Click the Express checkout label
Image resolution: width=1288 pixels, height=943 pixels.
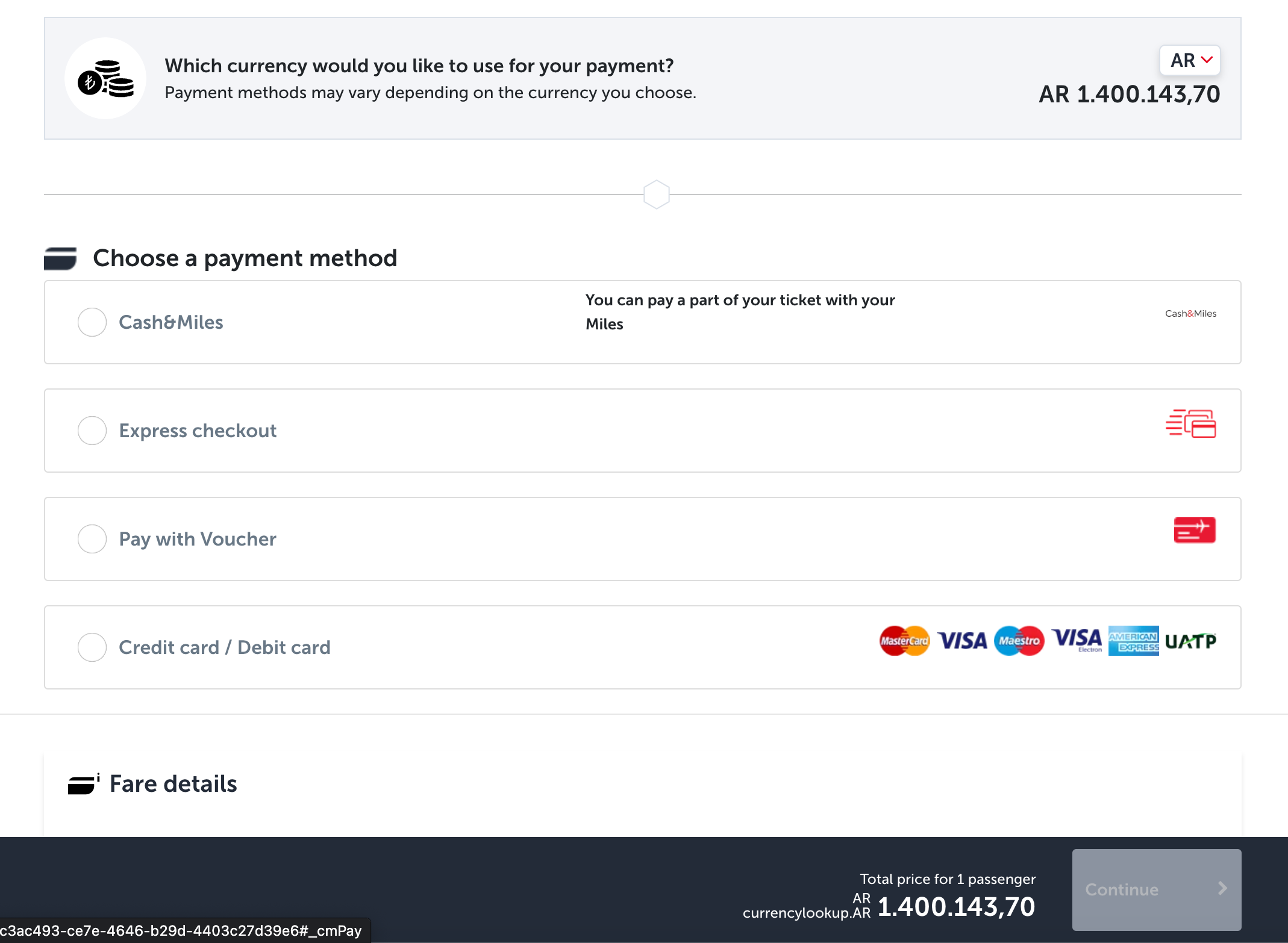tap(198, 431)
